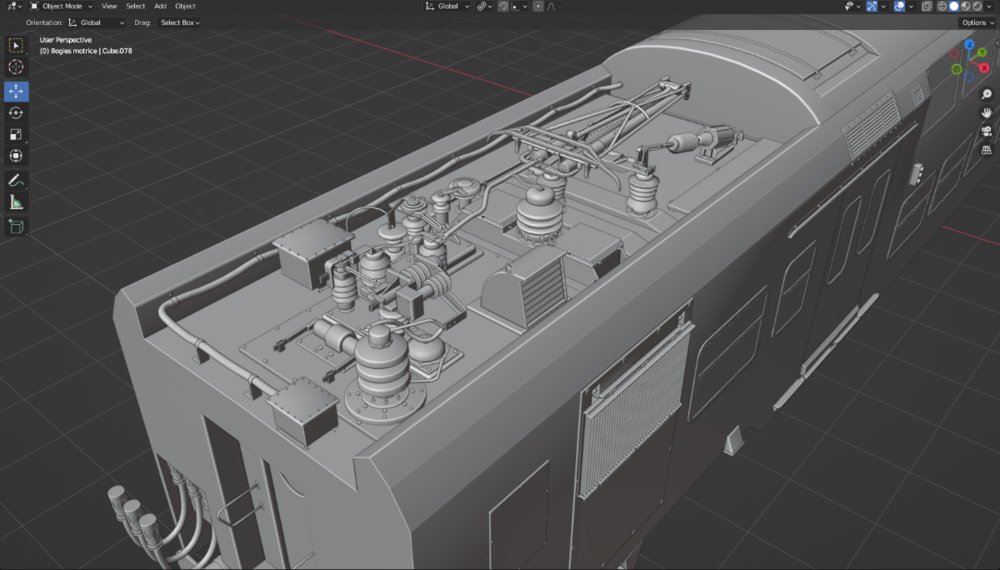Switch perspective/orthographic with grid icon
This screenshot has width=1000, height=570.
987,150
